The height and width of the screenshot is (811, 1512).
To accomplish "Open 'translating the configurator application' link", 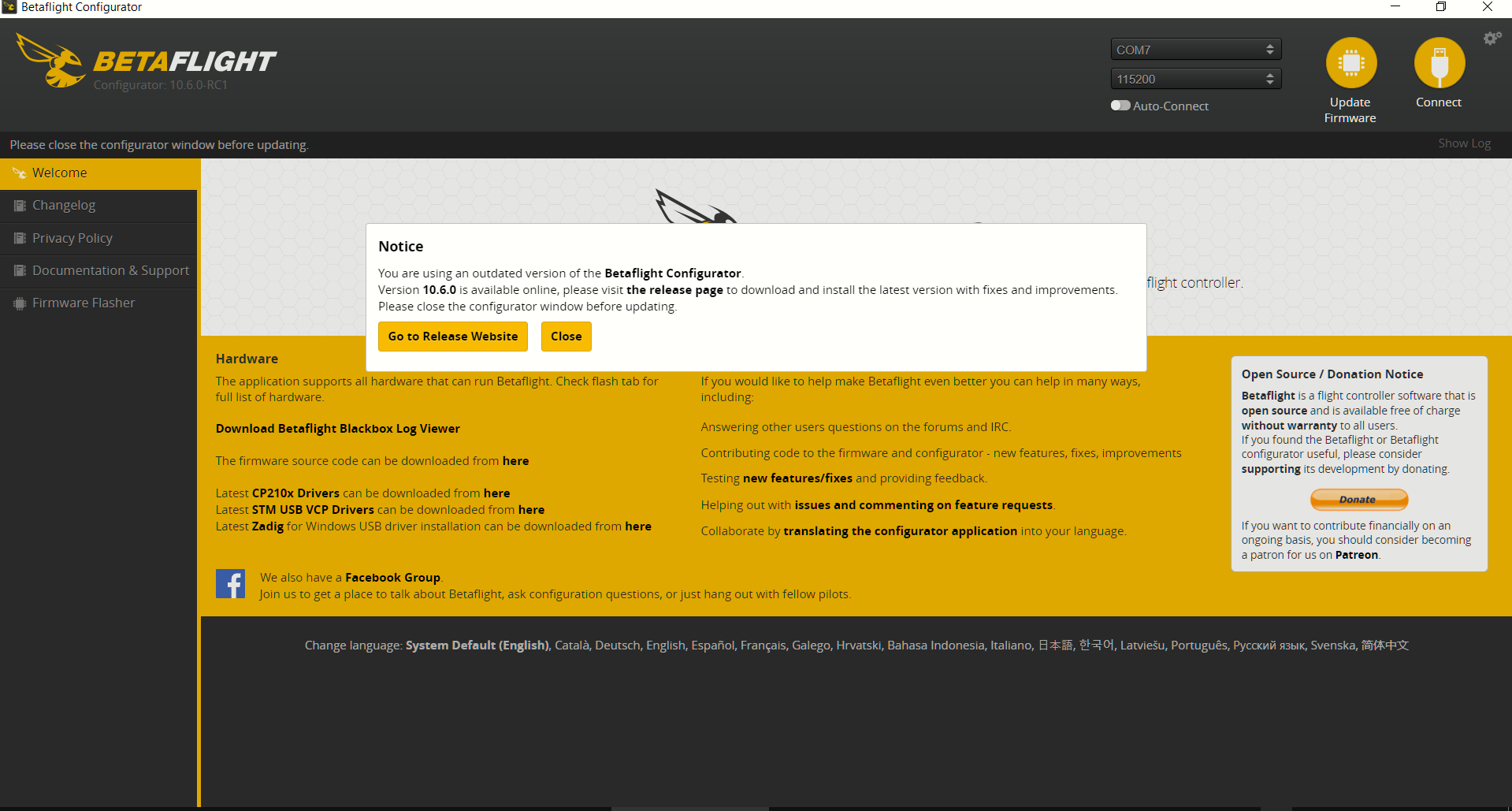I will click(x=901, y=531).
